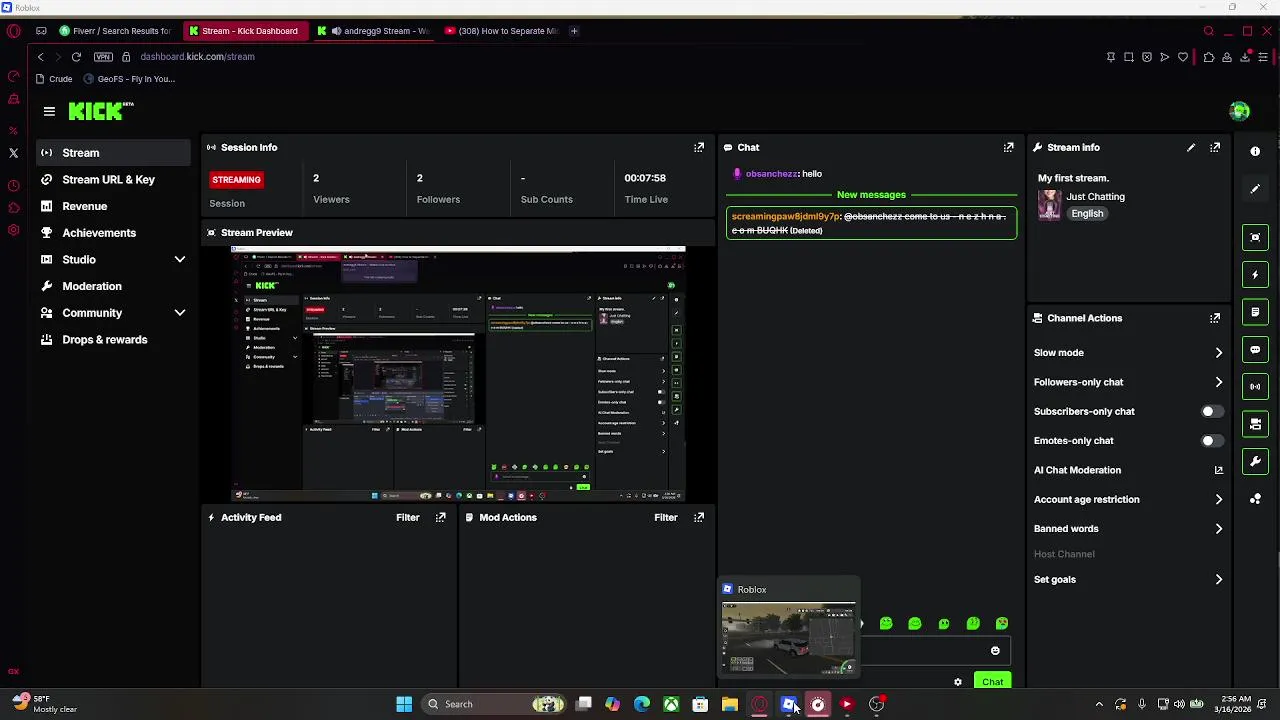1280x720 pixels.
Task: Send message with green Chat button
Action: coord(992,682)
